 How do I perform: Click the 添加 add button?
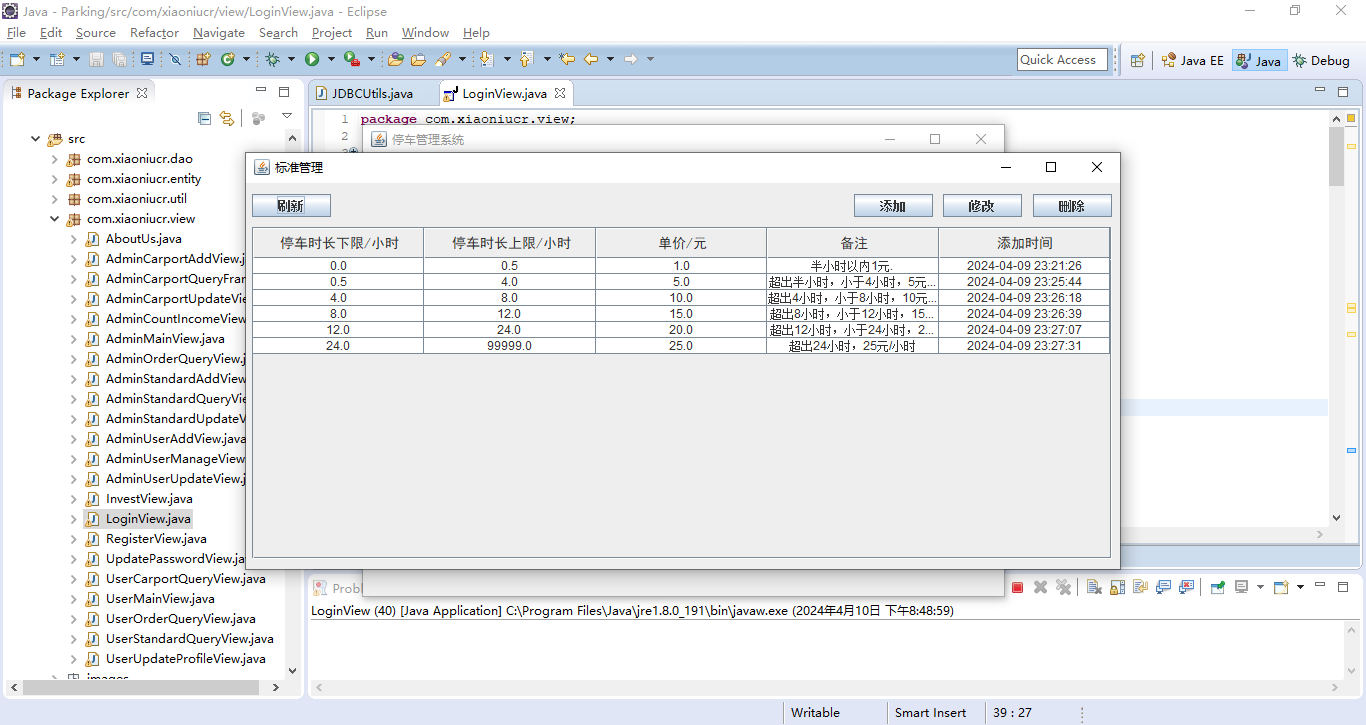[893, 206]
